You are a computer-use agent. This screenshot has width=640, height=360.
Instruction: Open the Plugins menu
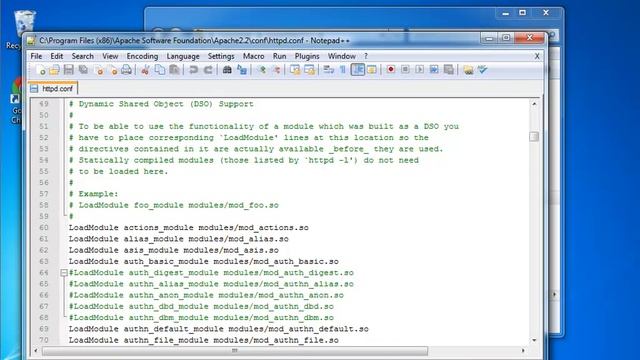(x=307, y=56)
